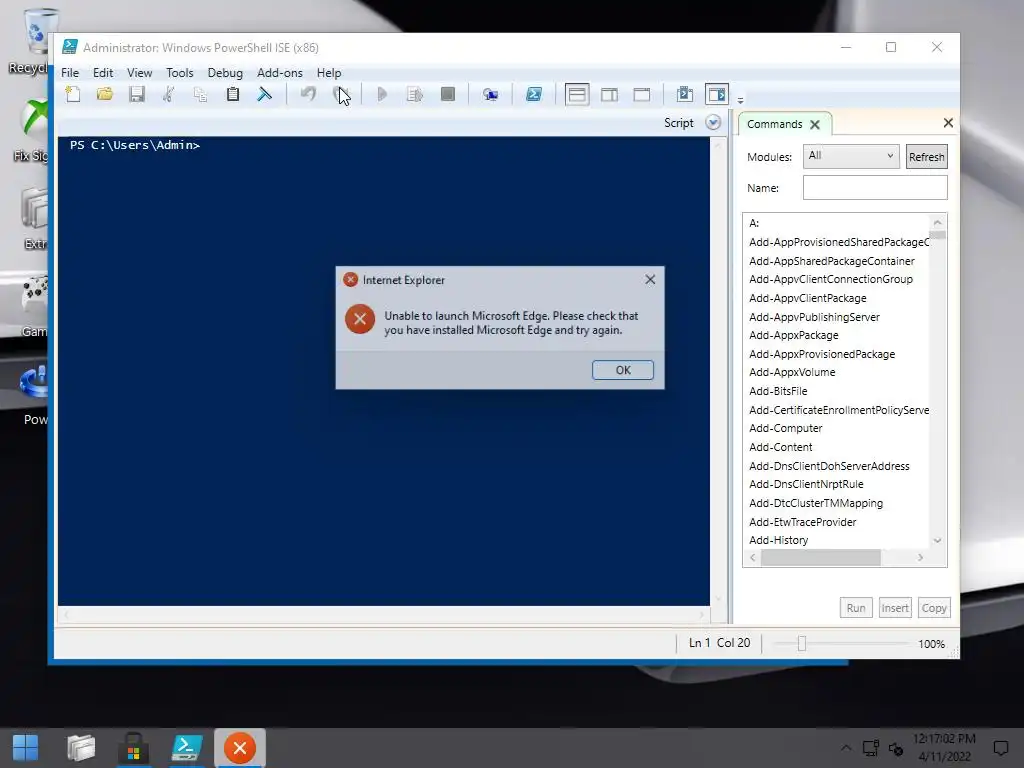Click the commands list horizontal scrollbar

click(x=820, y=558)
